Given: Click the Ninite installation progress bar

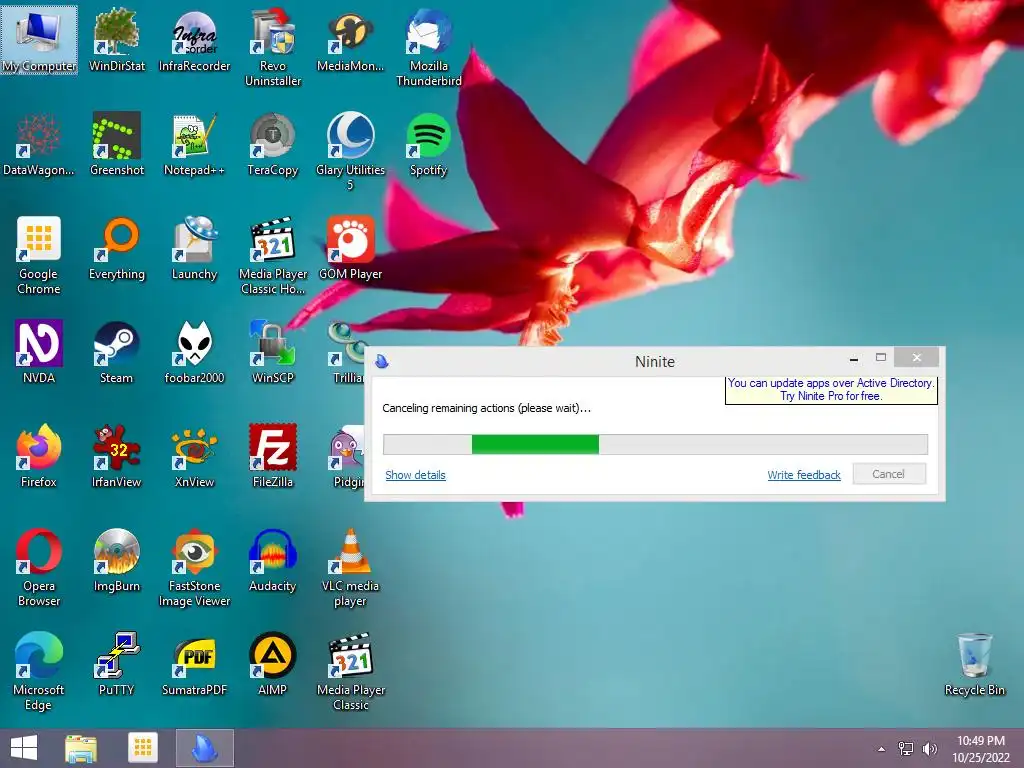Looking at the screenshot, I should (x=655, y=445).
